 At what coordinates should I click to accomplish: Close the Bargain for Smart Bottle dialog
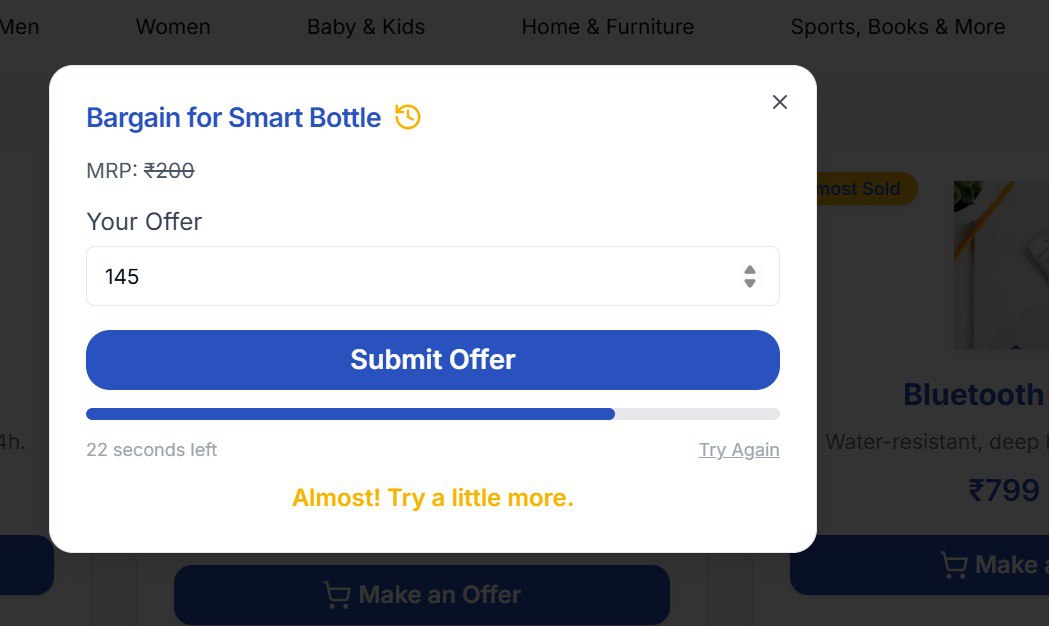click(x=780, y=102)
